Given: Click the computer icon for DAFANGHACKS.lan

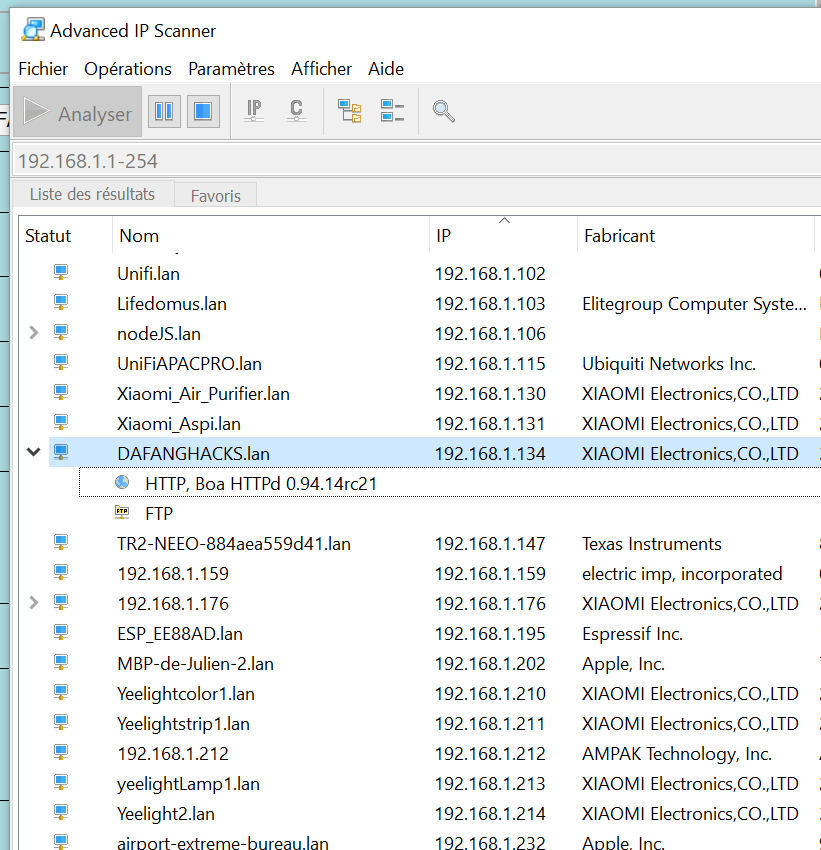Looking at the screenshot, I should coord(61,452).
